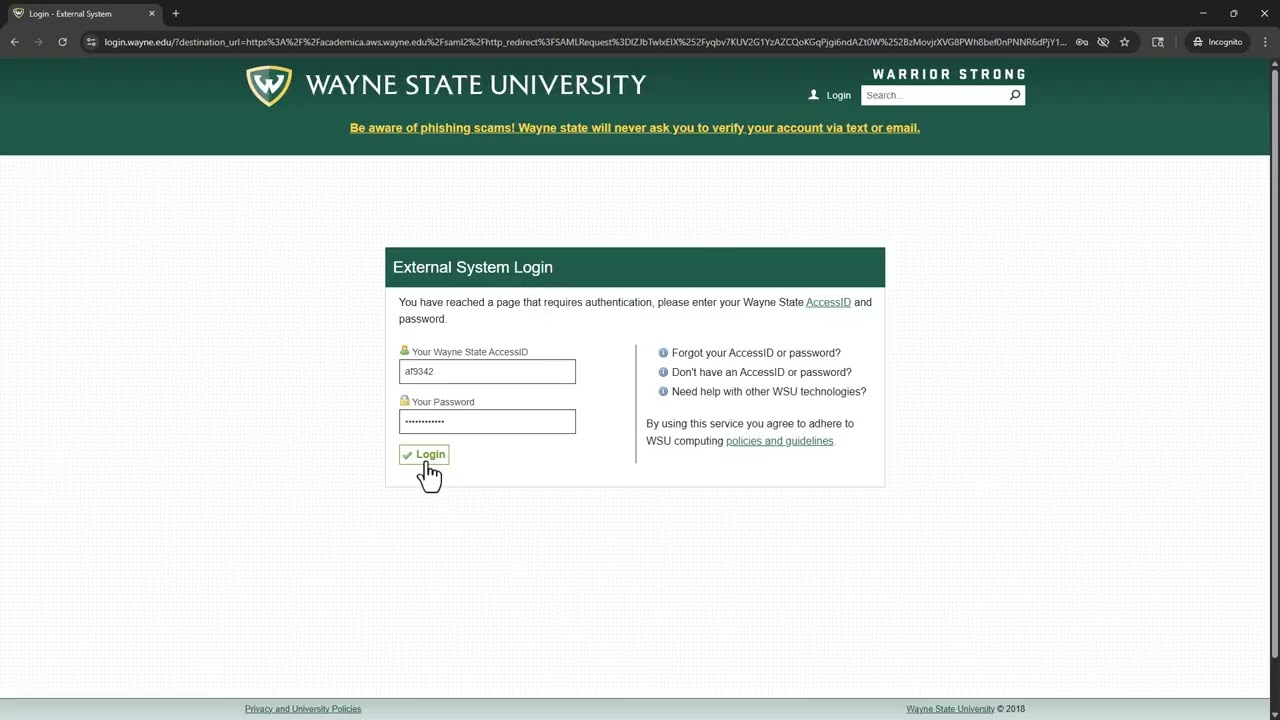
Task: Reload the login page
Action: (x=62, y=42)
